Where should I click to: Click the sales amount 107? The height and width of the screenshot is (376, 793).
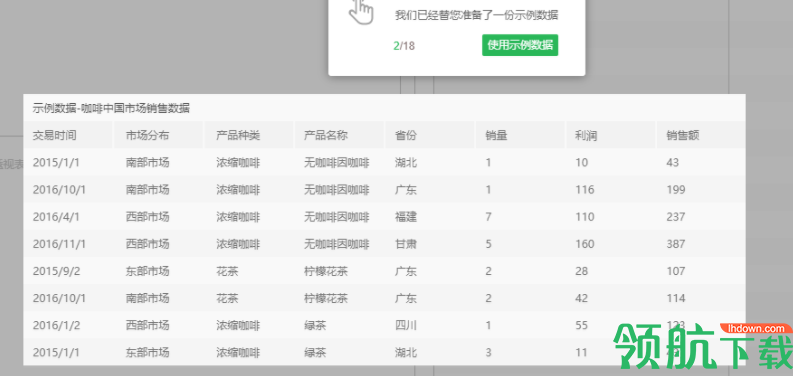[676, 271]
